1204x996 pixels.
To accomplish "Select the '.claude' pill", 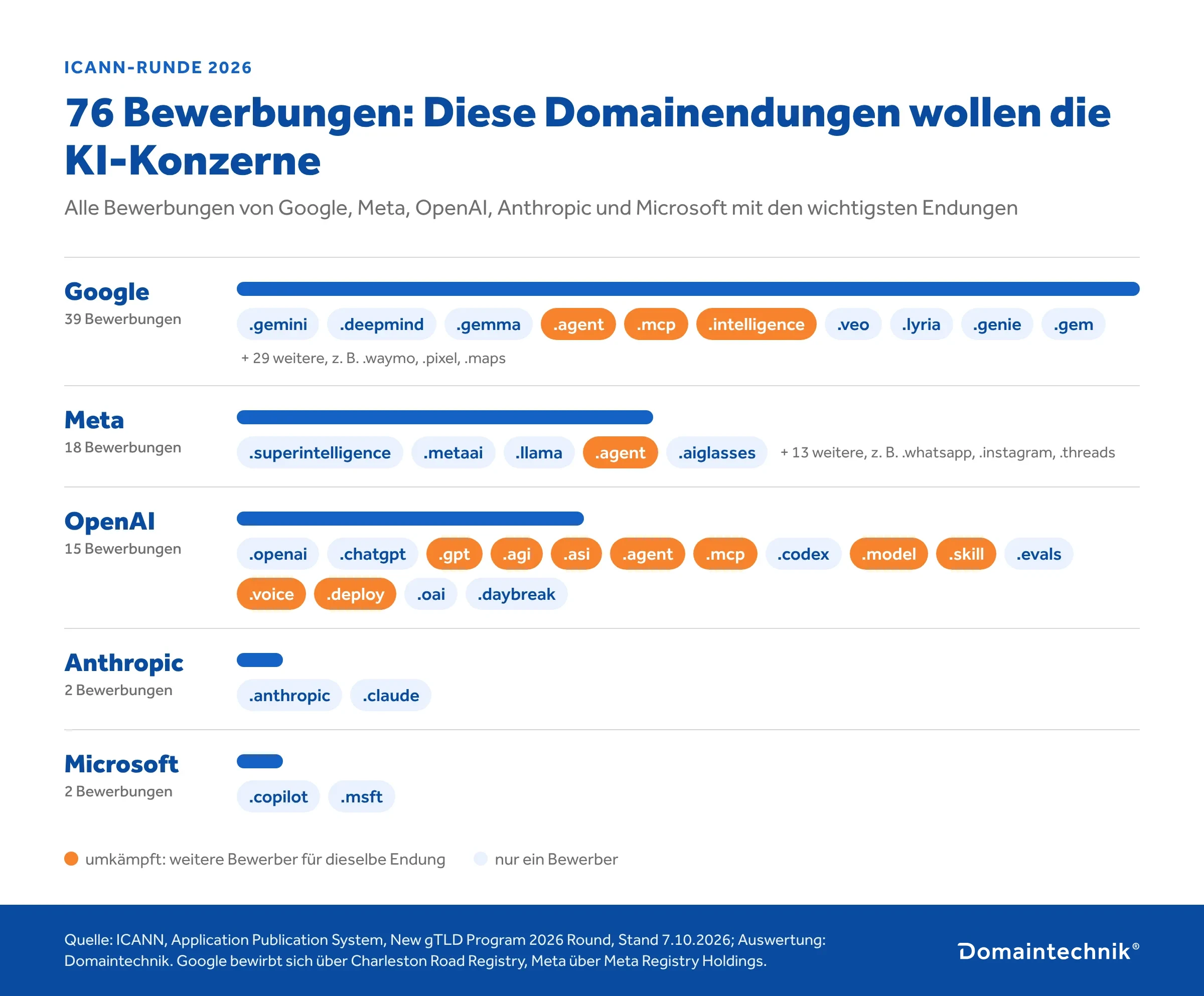I will (391, 696).
